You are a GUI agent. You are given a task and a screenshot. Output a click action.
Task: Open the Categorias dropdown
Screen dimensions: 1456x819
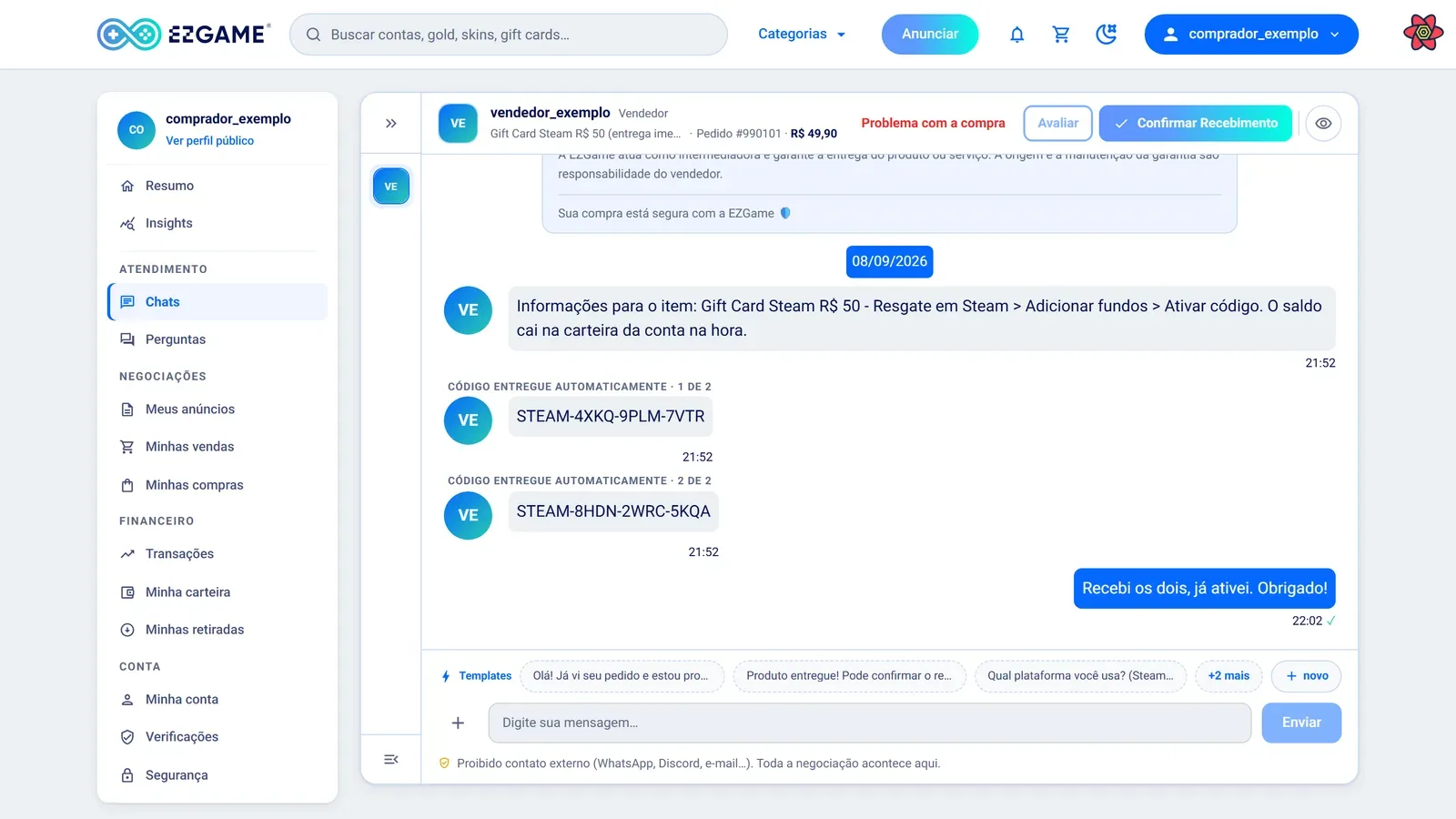coord(802,35)
